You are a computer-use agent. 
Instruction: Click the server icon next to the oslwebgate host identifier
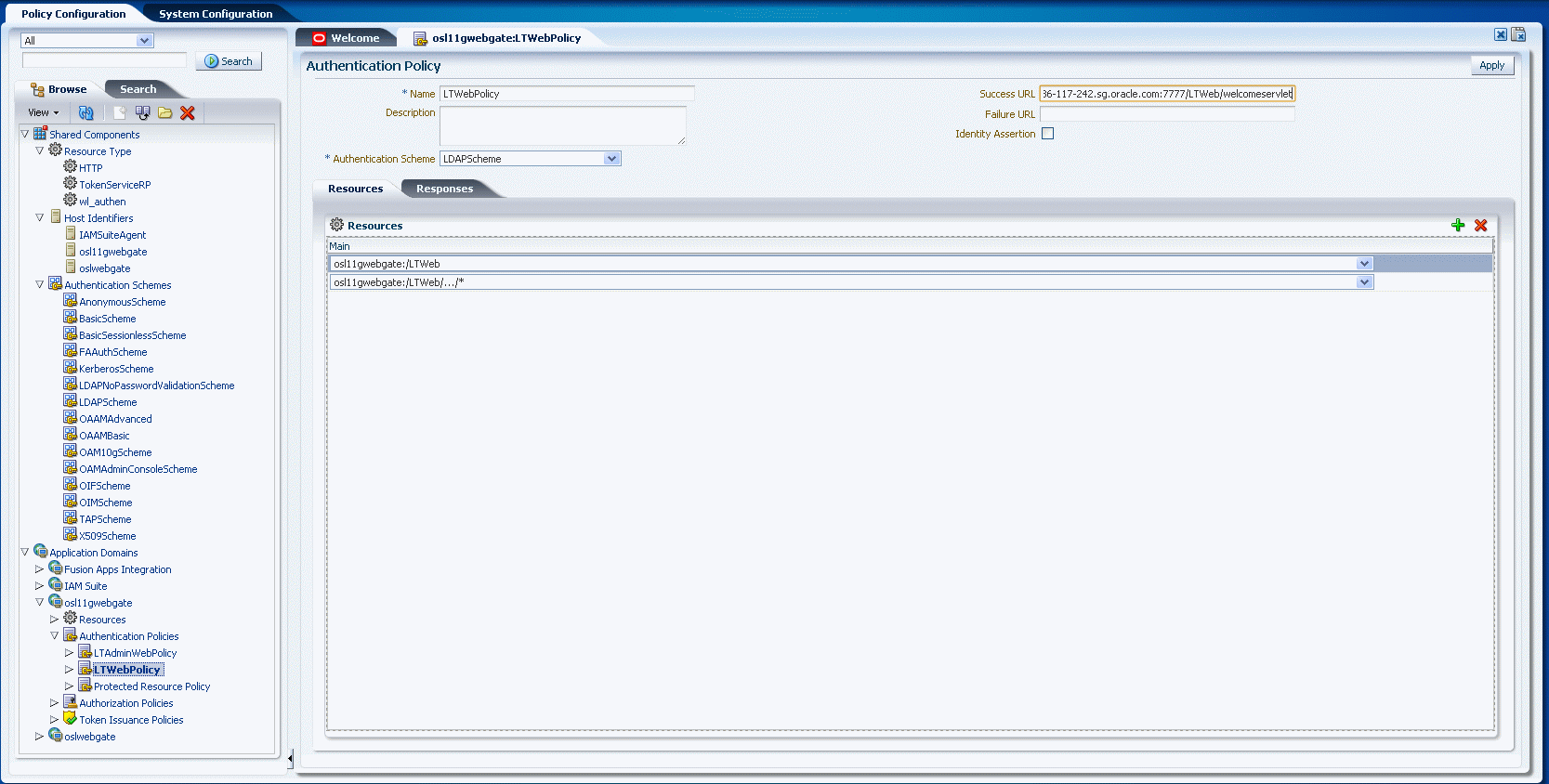pos(71,267)
